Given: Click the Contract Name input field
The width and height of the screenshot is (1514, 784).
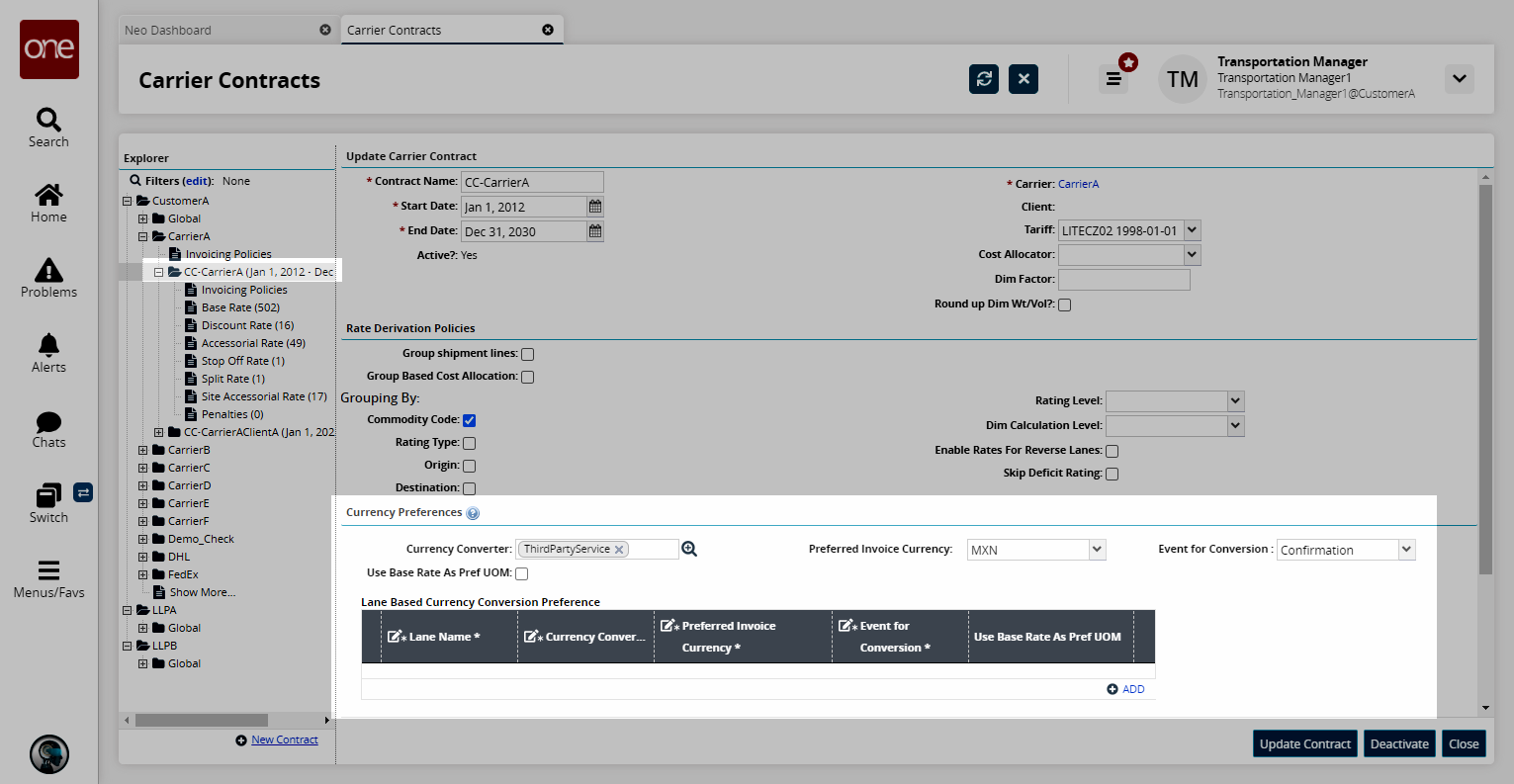Looking at the screenshot, I should (x=532, y=182).
